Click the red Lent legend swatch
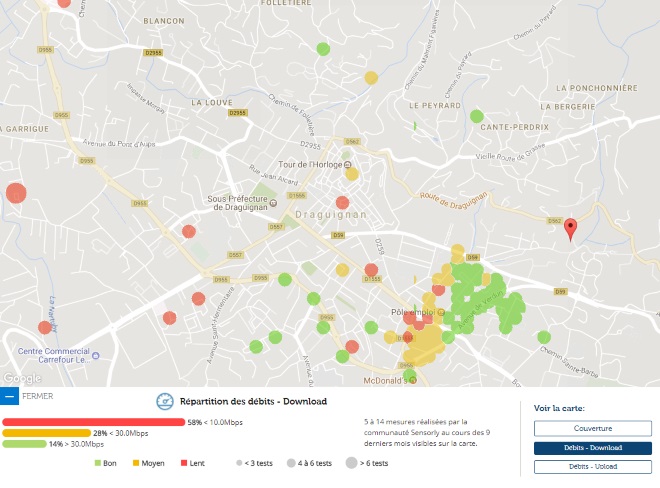This screenshot has height=488, width=660. (x=184, y=464)
